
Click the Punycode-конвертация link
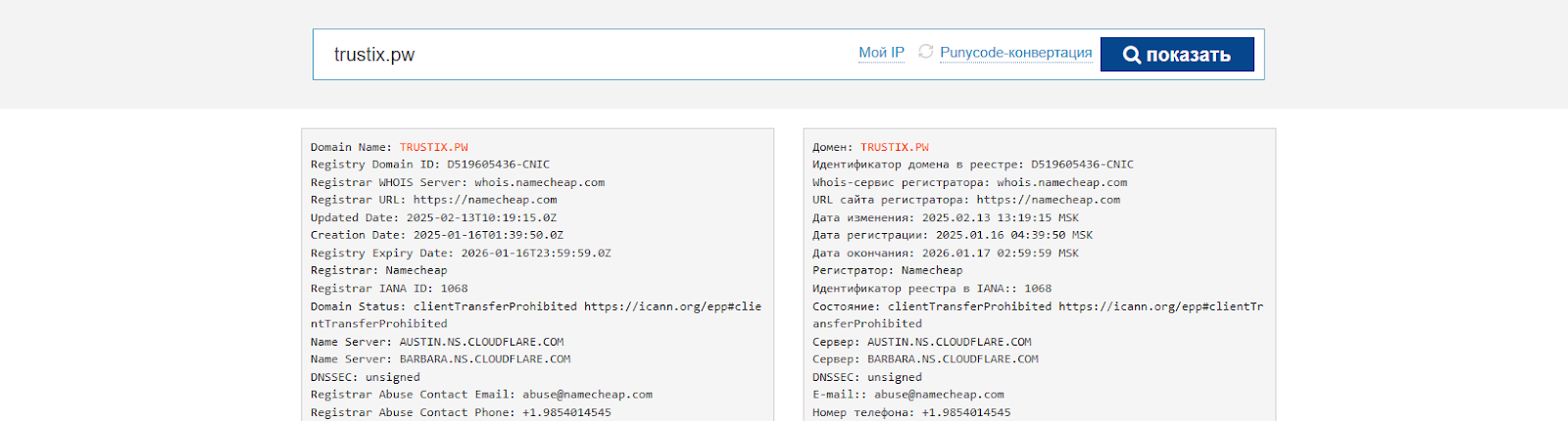click(1015, 53)
